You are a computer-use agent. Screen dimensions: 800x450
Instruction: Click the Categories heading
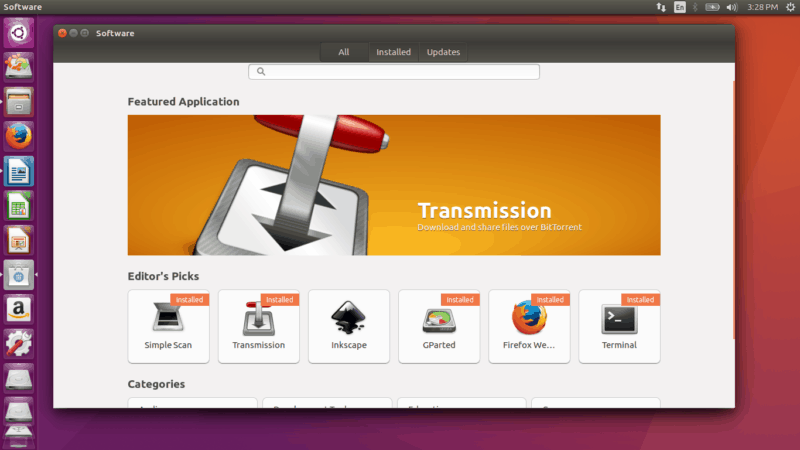156,384
